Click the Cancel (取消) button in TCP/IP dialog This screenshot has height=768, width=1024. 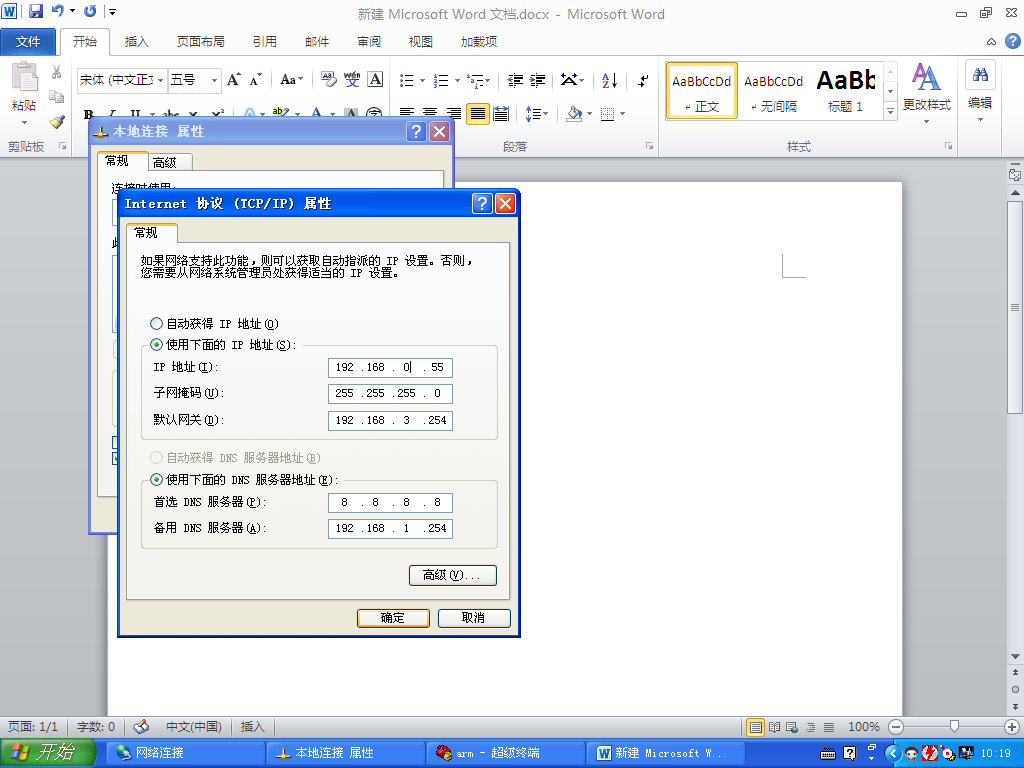pyautogui.click(x=473, y=618)
